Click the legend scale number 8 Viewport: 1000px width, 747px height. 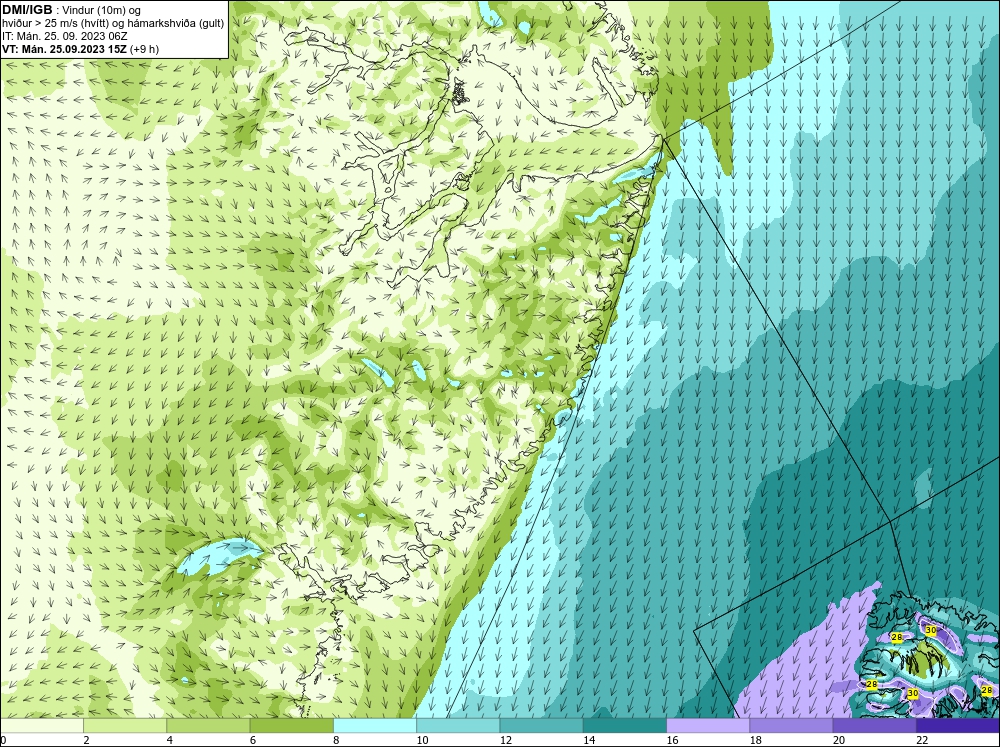coord(336,740)
